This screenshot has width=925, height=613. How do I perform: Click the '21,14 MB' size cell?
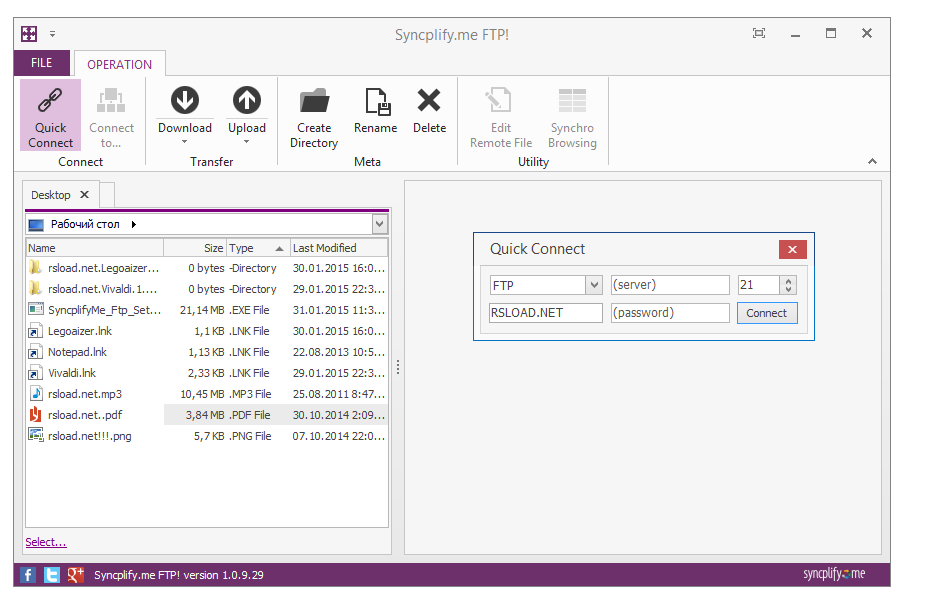point(202,310)
